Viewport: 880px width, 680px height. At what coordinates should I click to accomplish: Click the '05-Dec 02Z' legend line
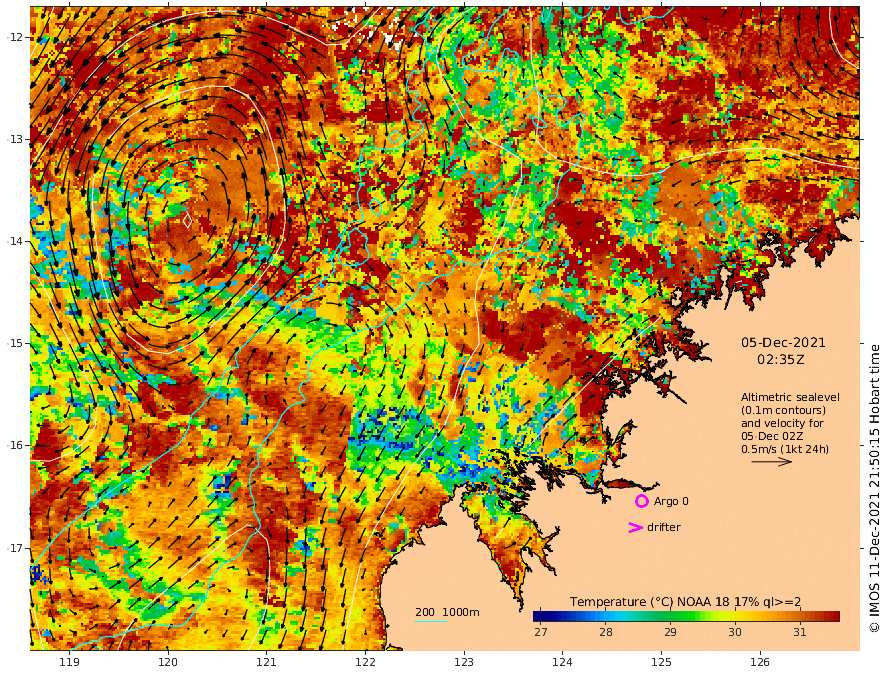tap(772, 436)
